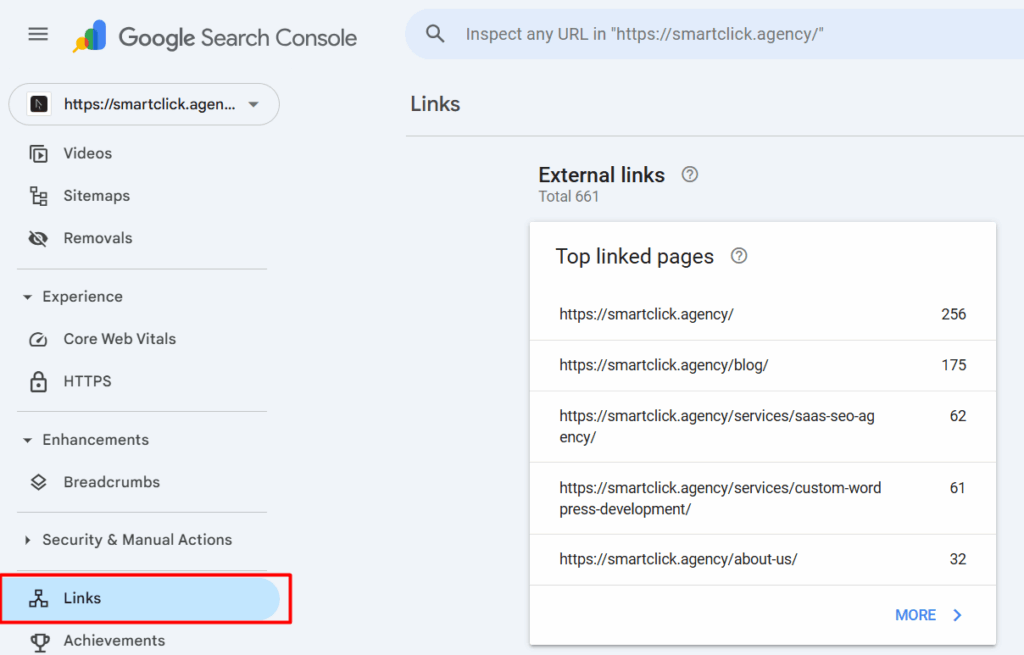The image size is (1024, 655).
Task: Expand Security & Manual Actions arrow
Action: pos(27,540)
